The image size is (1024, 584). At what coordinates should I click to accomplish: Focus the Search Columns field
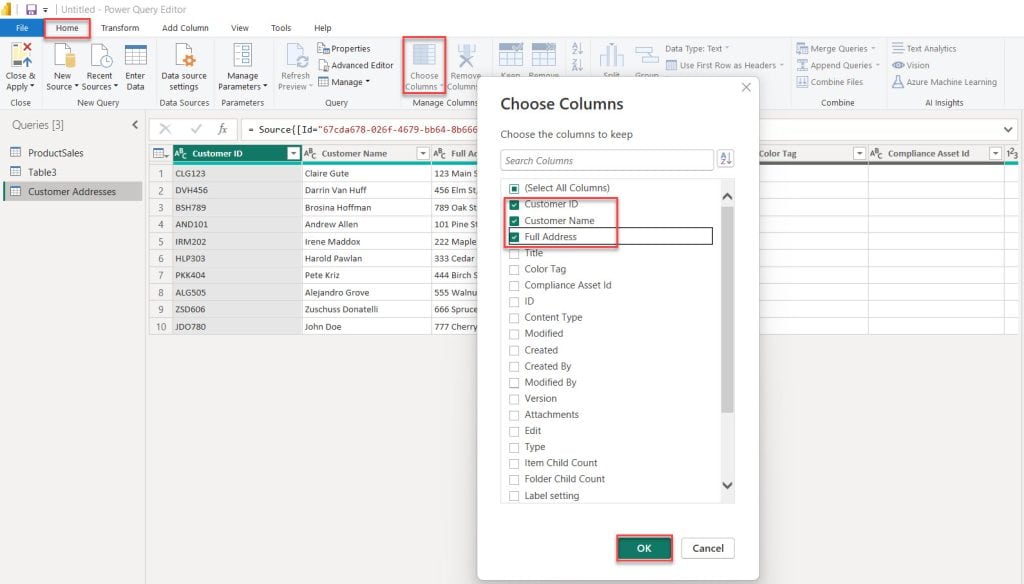tap(607, 160)
